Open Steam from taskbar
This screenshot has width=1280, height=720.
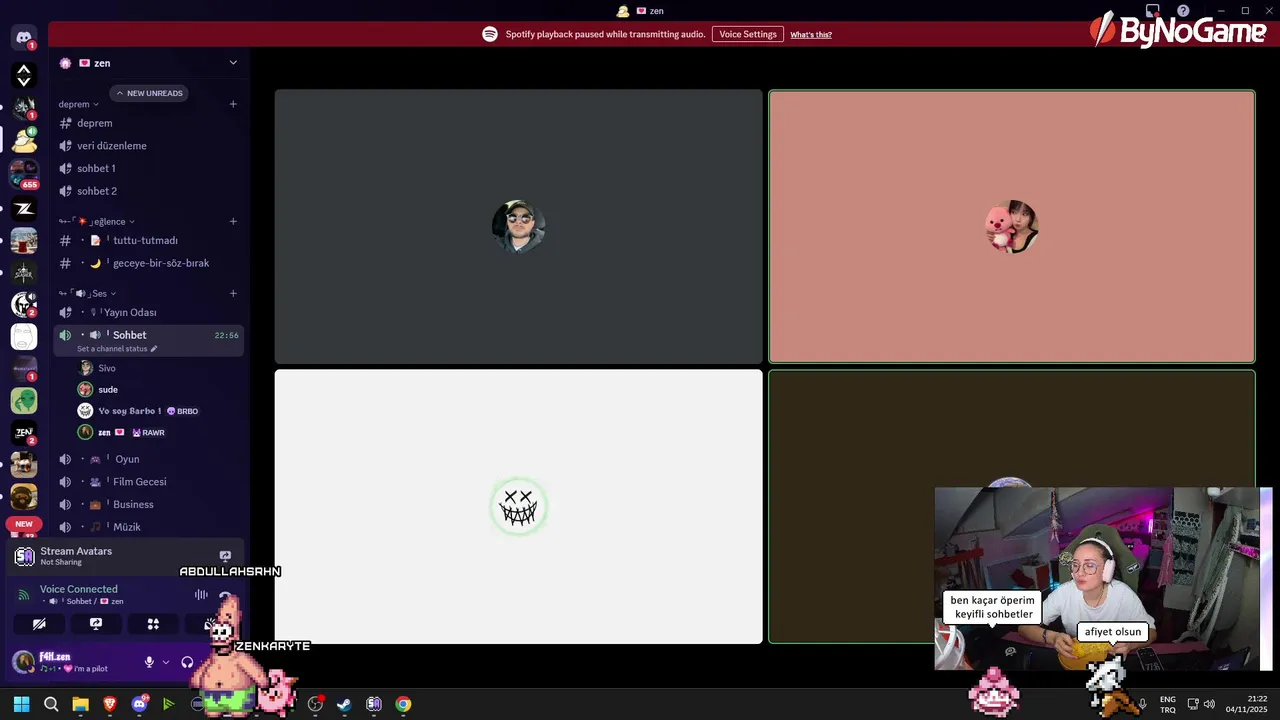coord(344,704)
